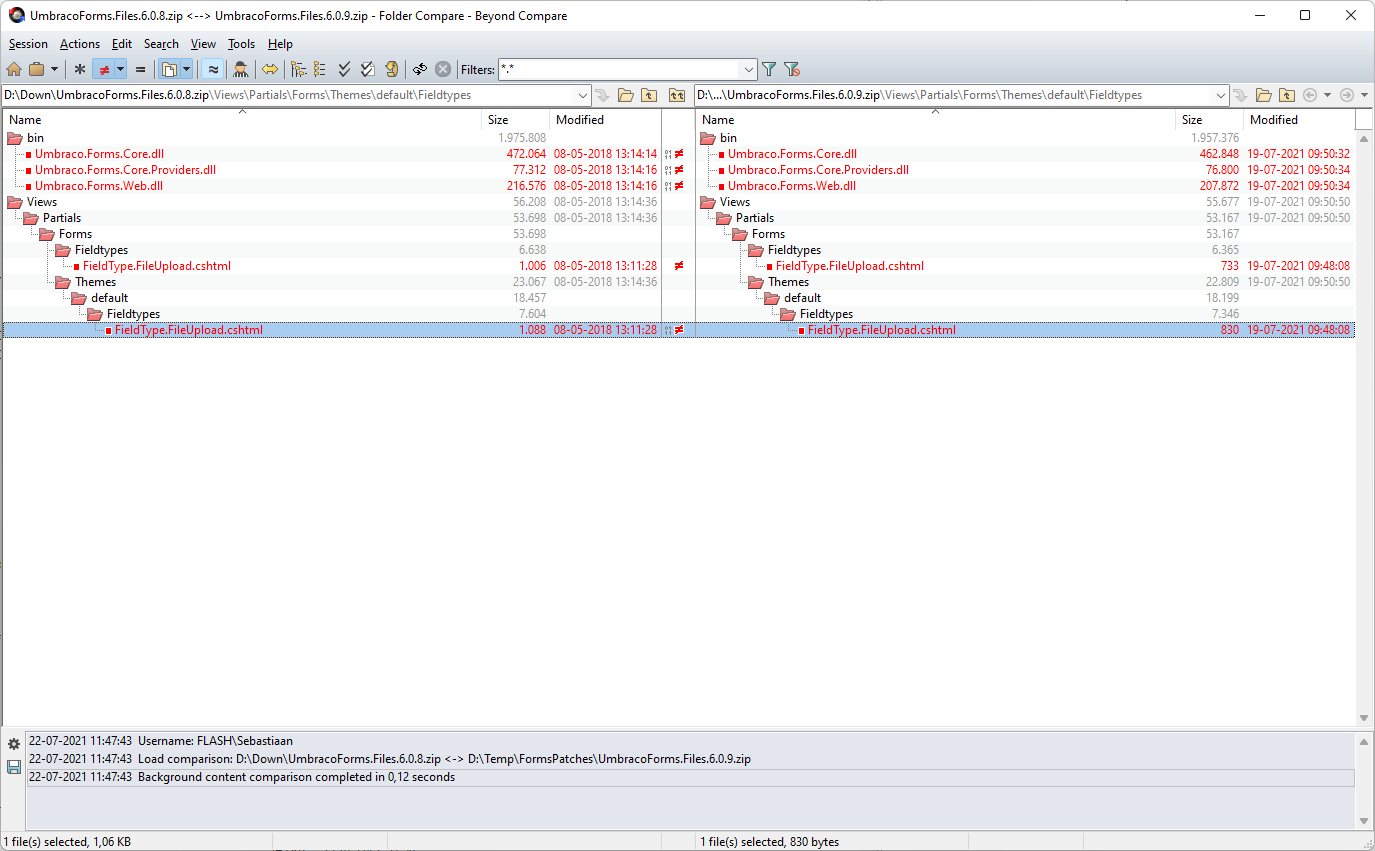Click the Select All checkmark icon
The width and height of the screenshot is (1375, 851).
tap(345, 69)
